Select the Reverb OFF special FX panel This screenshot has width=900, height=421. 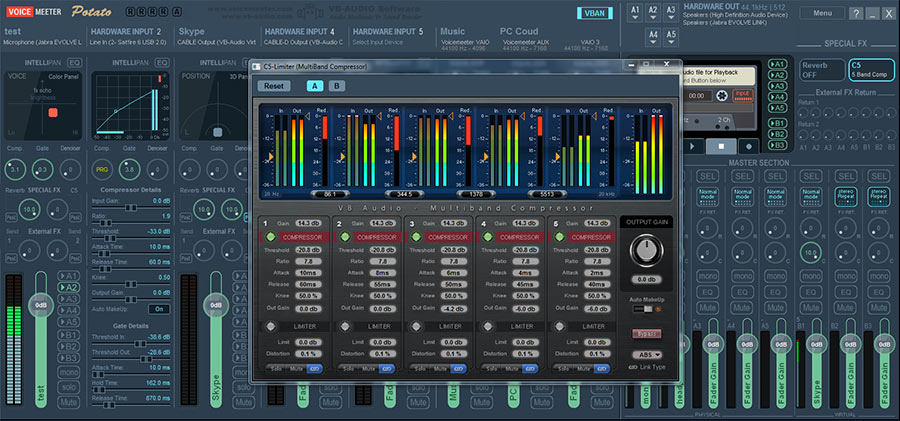823,69
